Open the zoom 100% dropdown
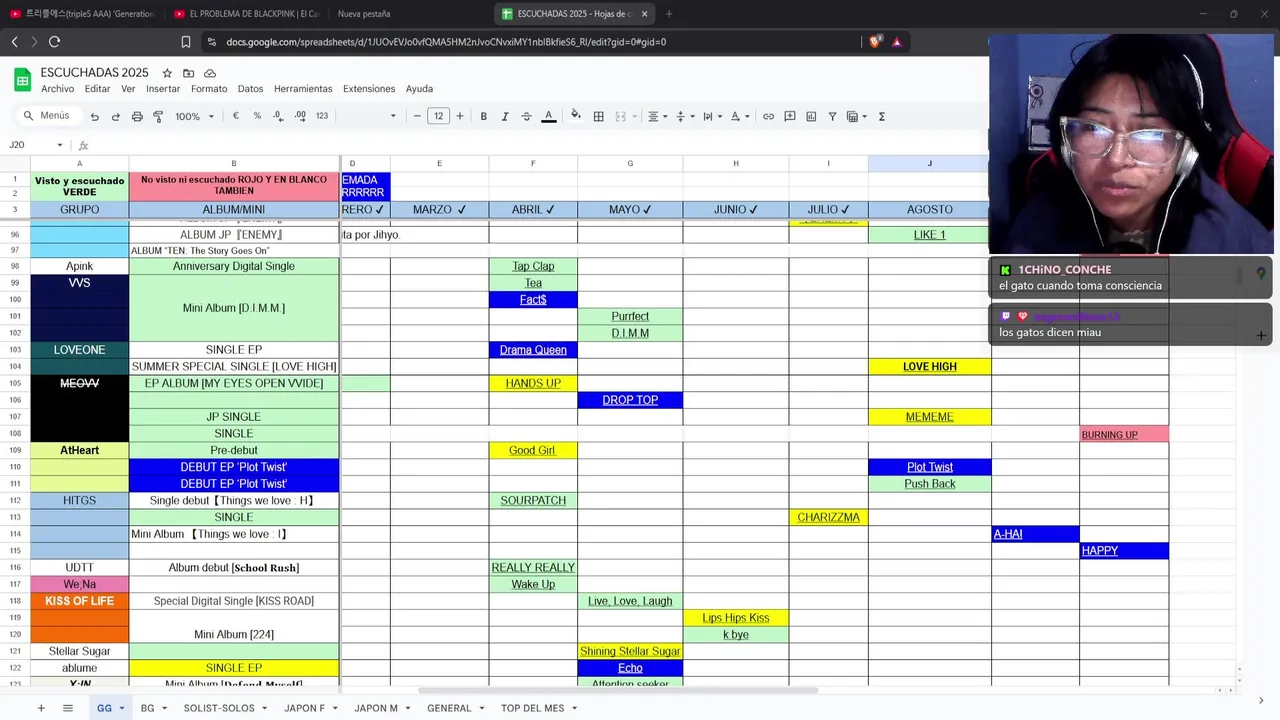The image size is (1280, 720). point(195,116)
